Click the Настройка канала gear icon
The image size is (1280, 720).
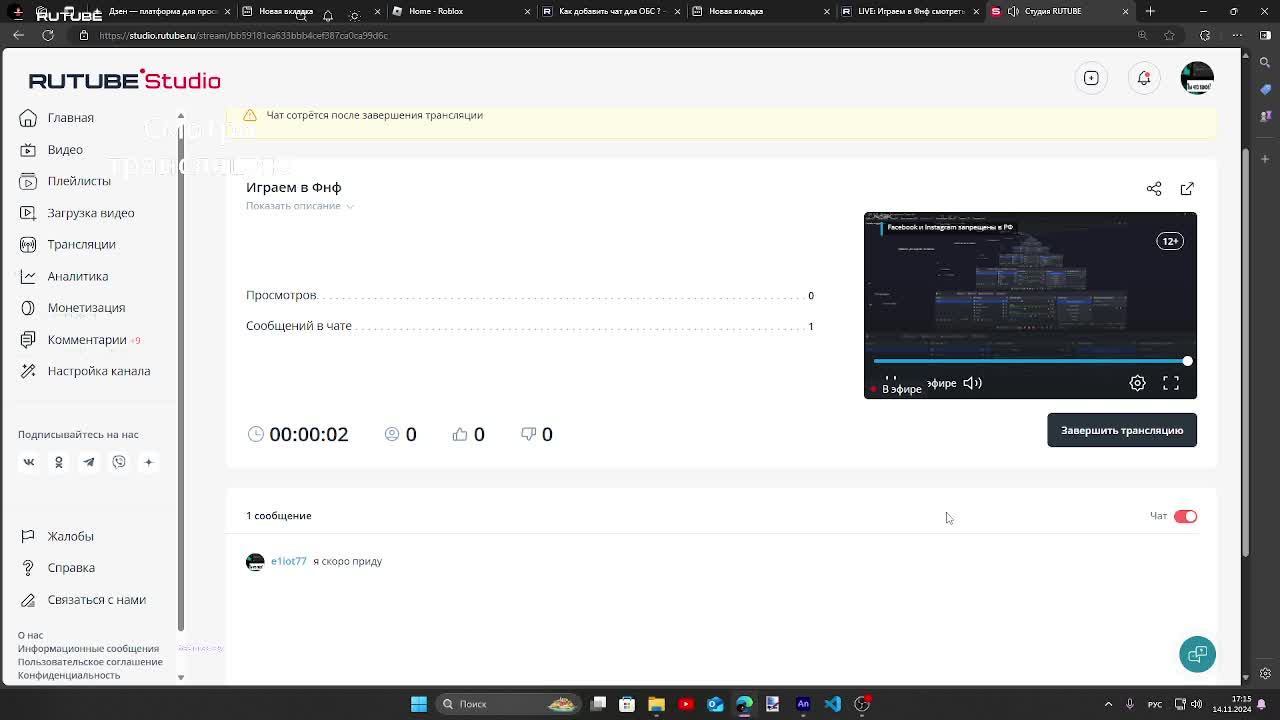28,371
